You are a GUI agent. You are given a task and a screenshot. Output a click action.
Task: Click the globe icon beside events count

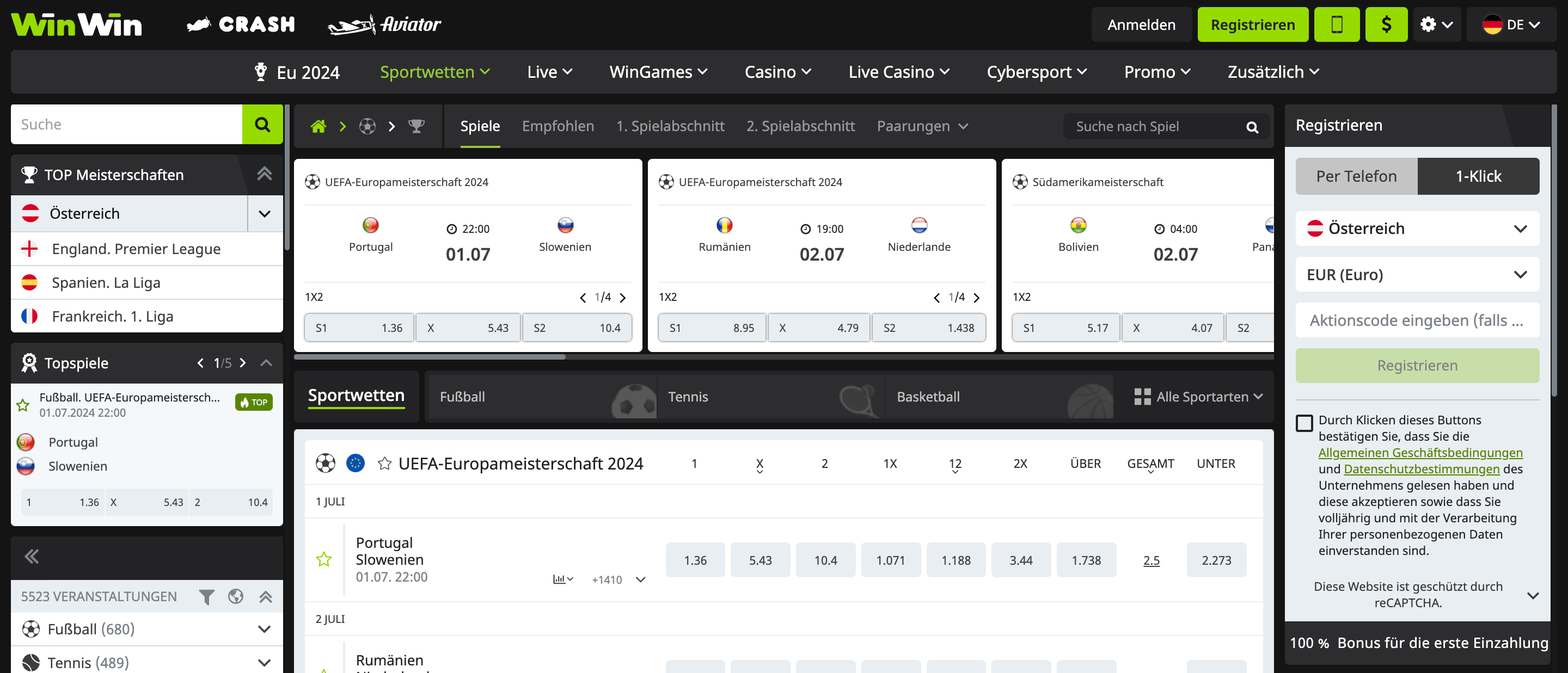click(x=236, y=597)
